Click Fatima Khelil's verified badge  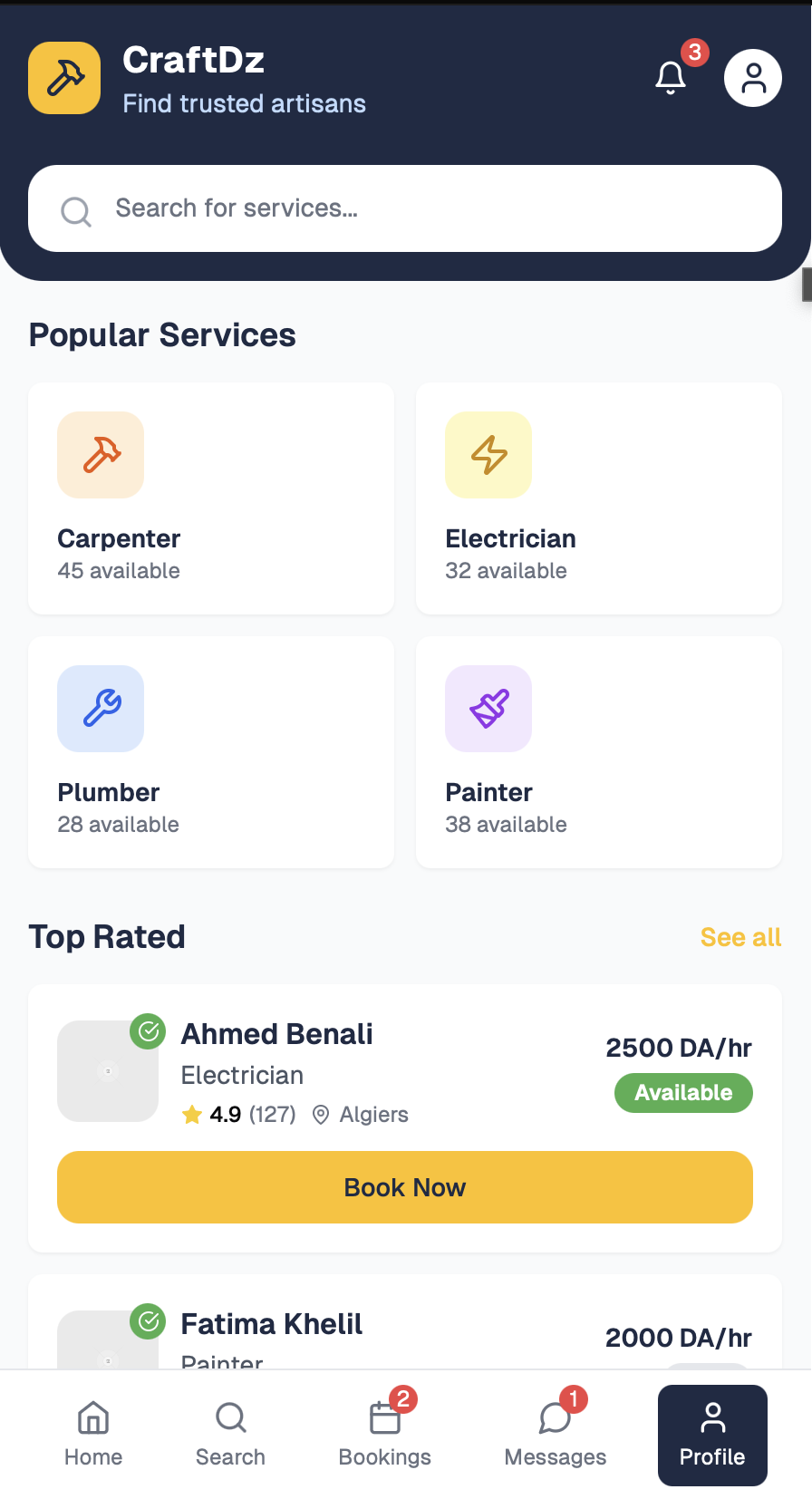click(148, 1321)
